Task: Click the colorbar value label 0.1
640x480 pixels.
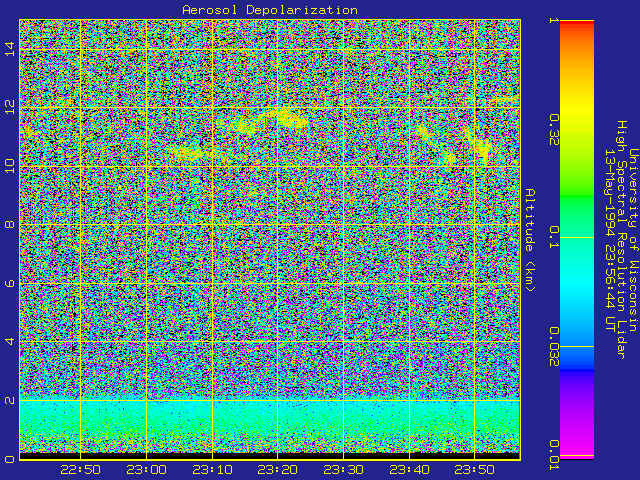Action: [x=554, y=237]
